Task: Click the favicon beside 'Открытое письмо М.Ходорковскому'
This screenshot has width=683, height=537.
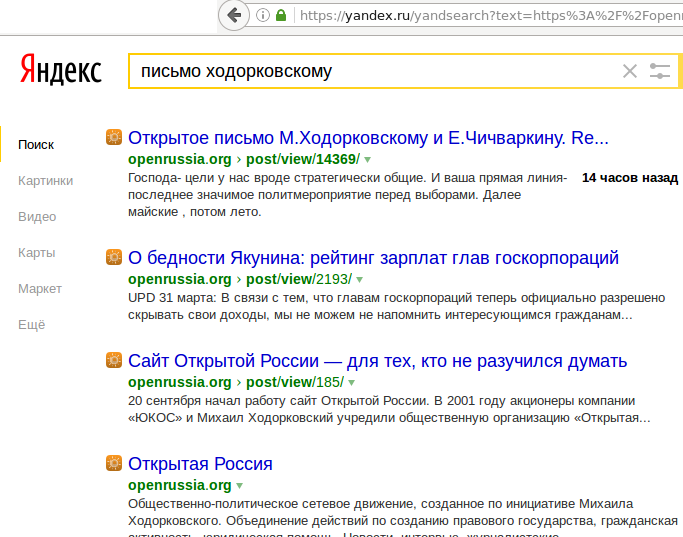Action: pos(114,137)
